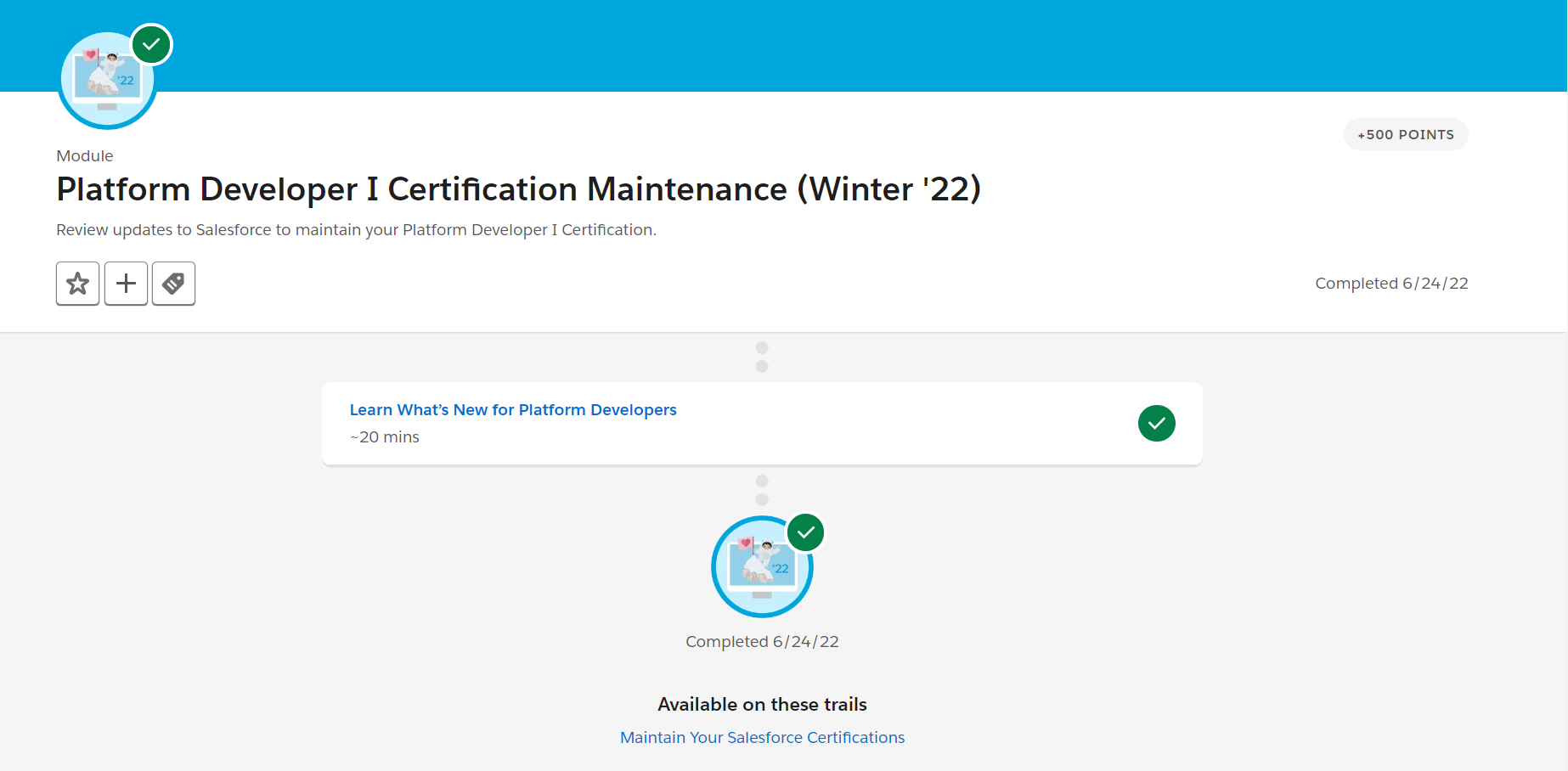
Task: Favorite this module with the star icon
Action: point(78,284)
